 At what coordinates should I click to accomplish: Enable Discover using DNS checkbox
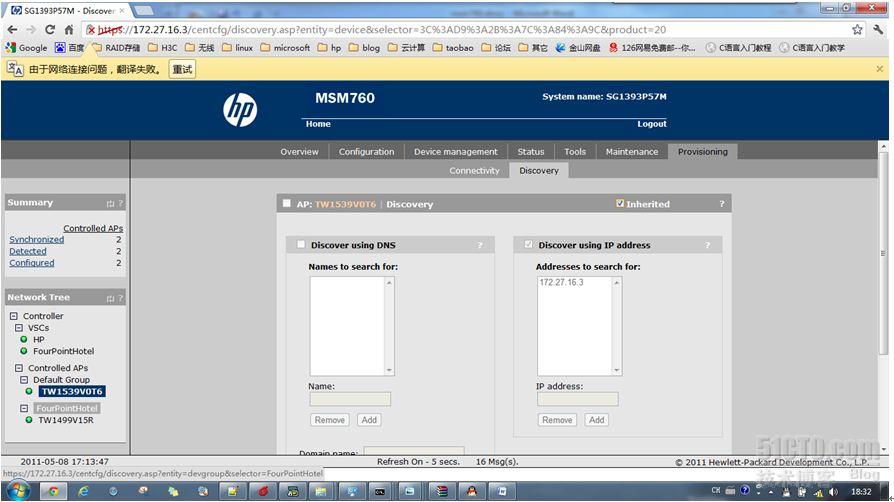pyautogui.click(x=300, y=245)
